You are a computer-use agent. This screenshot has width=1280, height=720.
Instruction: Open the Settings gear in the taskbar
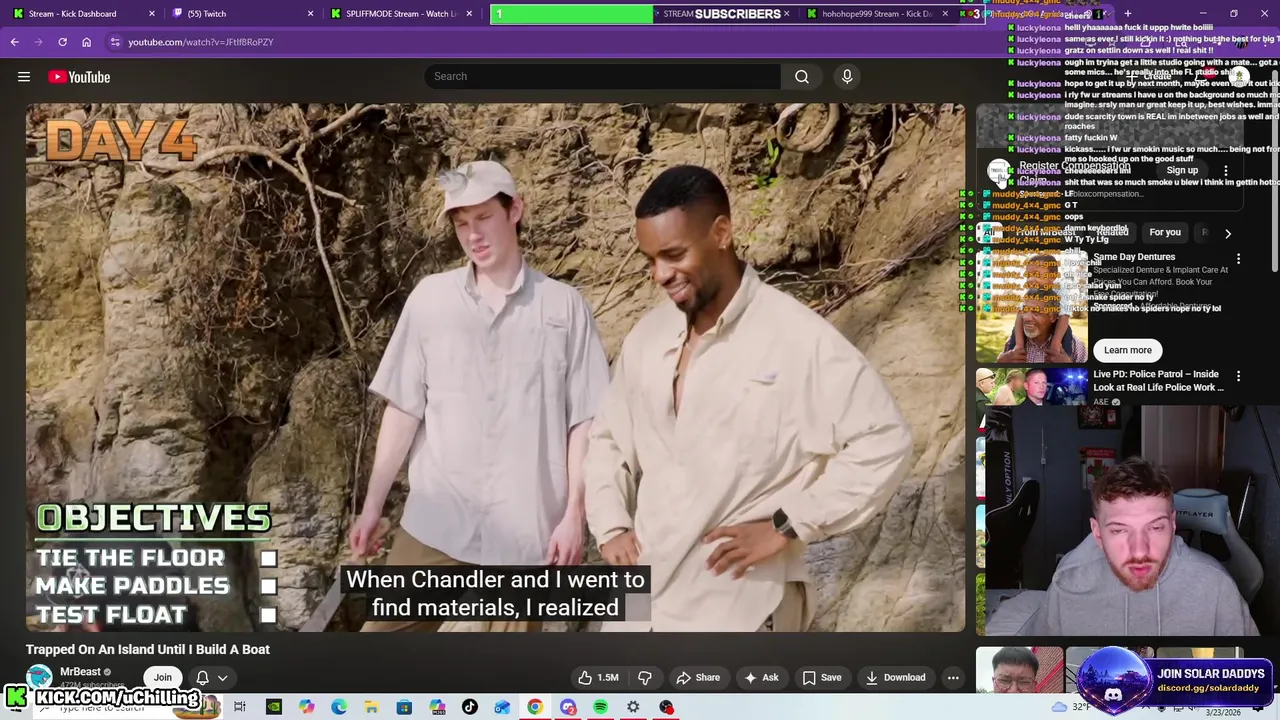[x=633, y=707]
